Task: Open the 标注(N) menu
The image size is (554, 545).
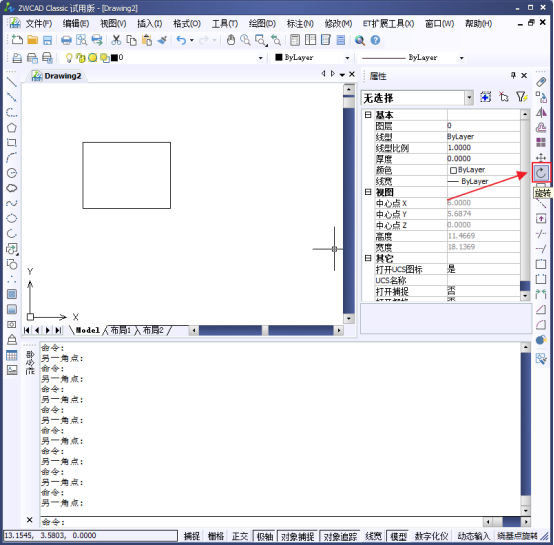Action: [x=300, y=24]
